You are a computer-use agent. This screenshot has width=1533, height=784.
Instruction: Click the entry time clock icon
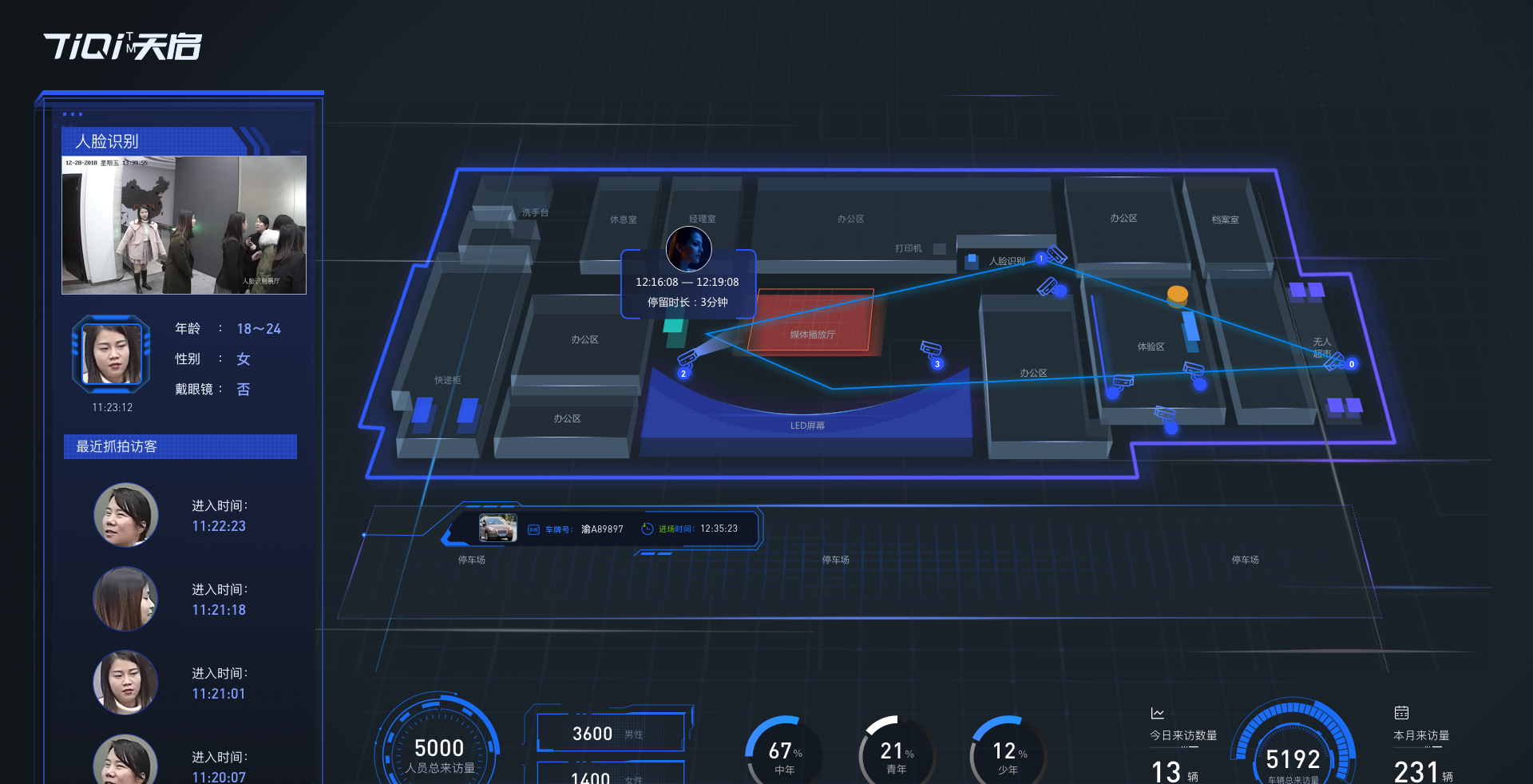click(x=647, y=529)
